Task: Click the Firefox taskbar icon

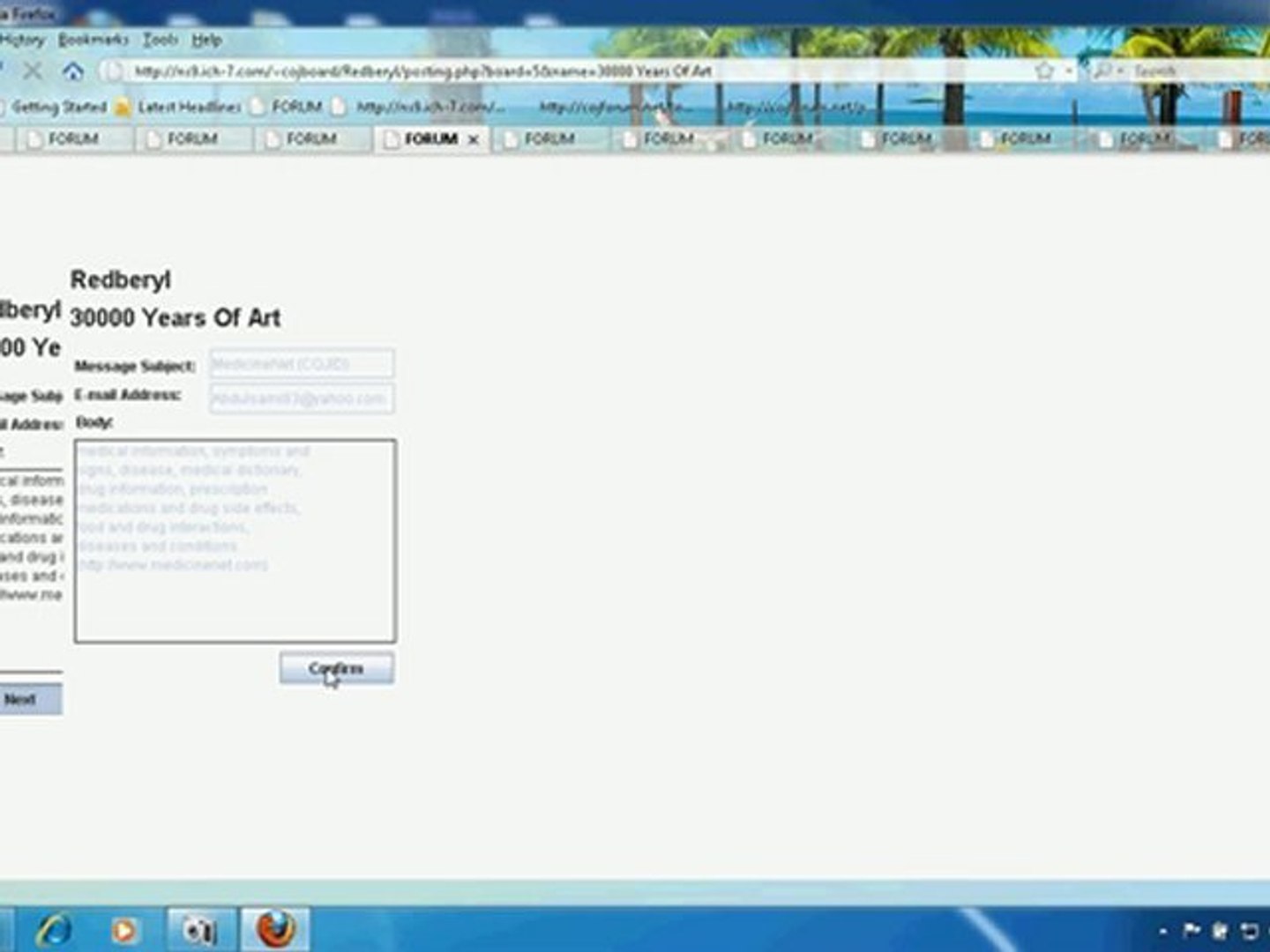Action: coord(275,929)
